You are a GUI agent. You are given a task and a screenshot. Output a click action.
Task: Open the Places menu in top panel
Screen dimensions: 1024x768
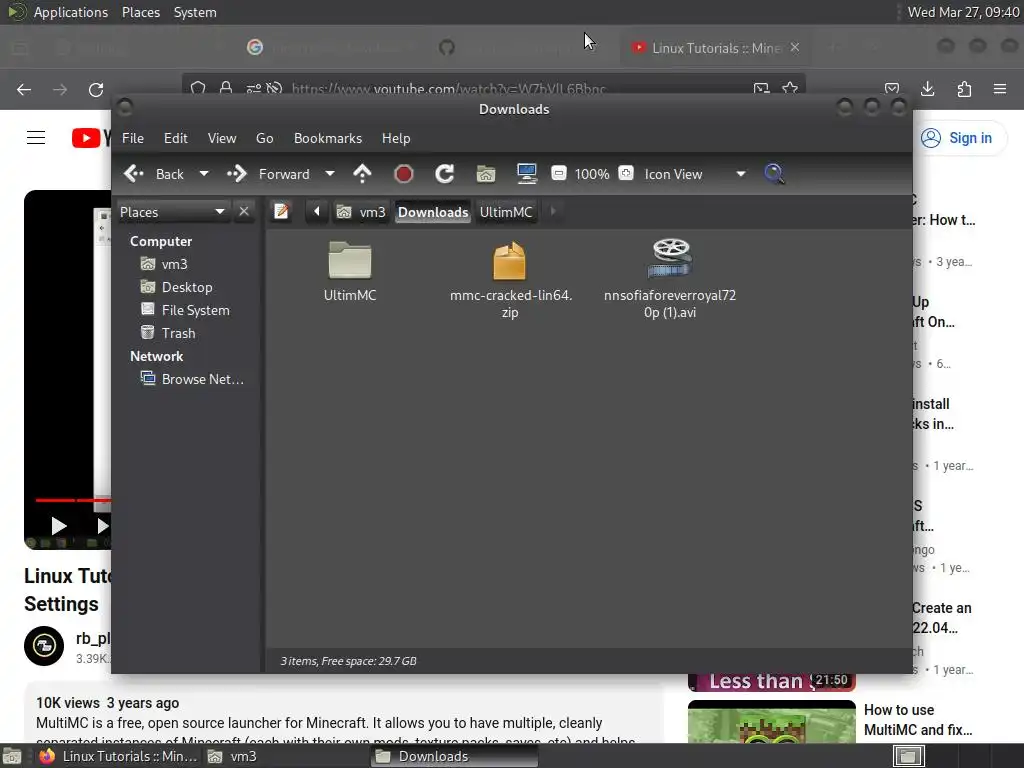140,12
